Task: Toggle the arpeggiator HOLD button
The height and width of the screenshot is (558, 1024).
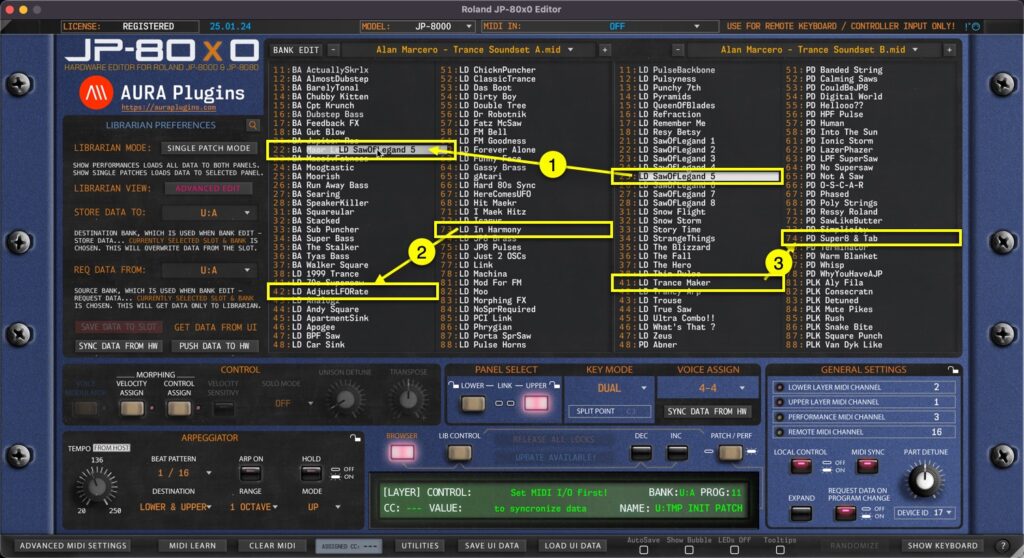Action: (311, 472)
